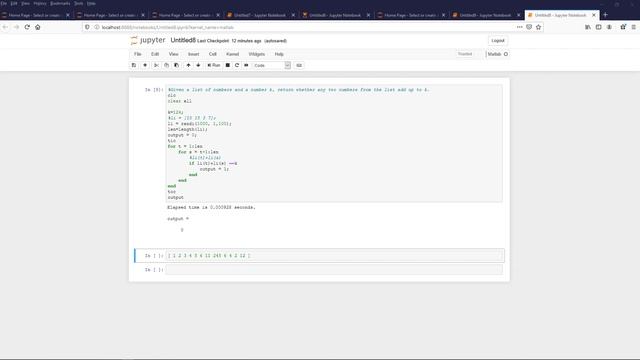The height and width of the screenshot is (360, 640).
Task: Close the Untitled7 Jupyter Notebook tab
Action: tap(293, 15)
